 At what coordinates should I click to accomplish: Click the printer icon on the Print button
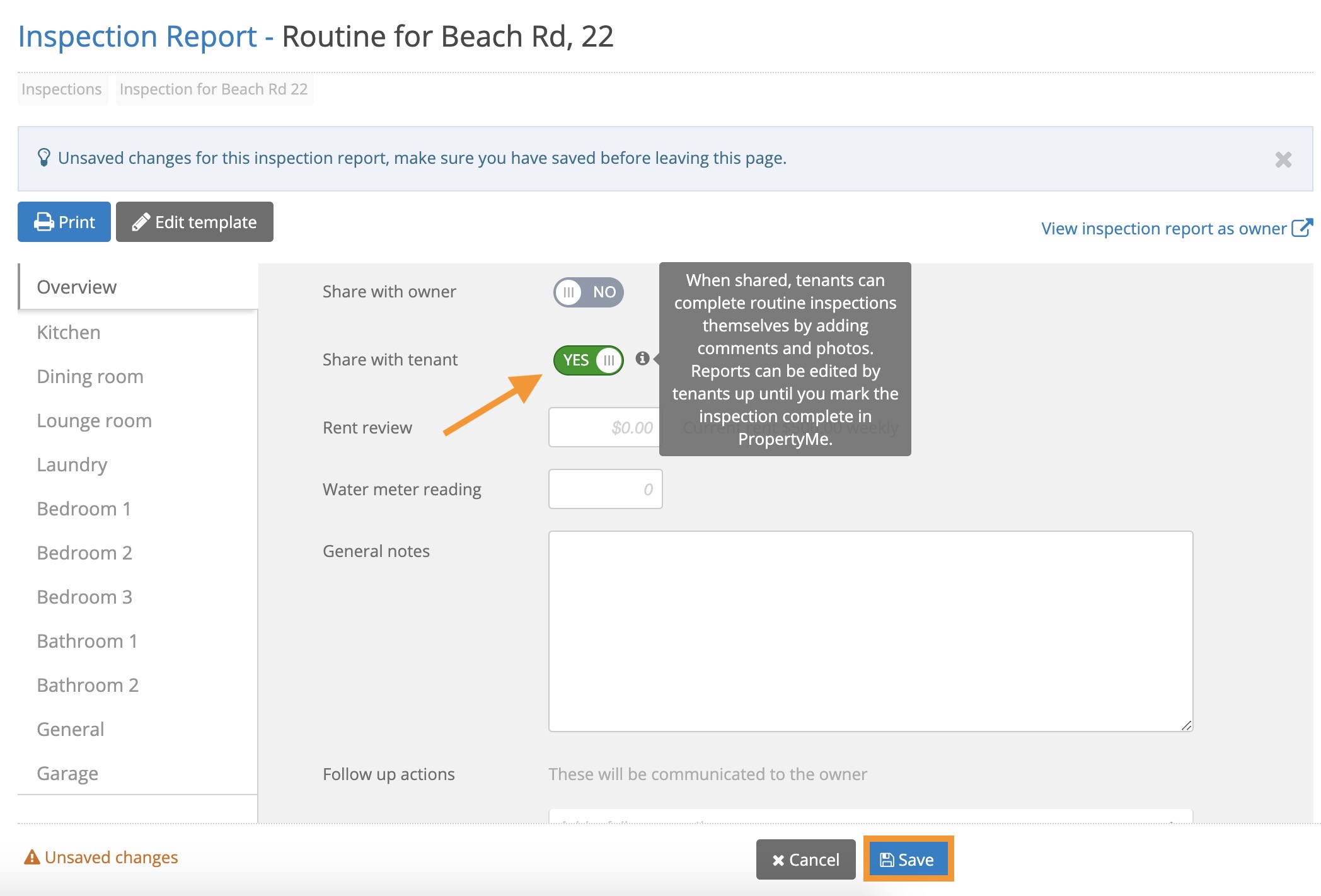point(43,222)
